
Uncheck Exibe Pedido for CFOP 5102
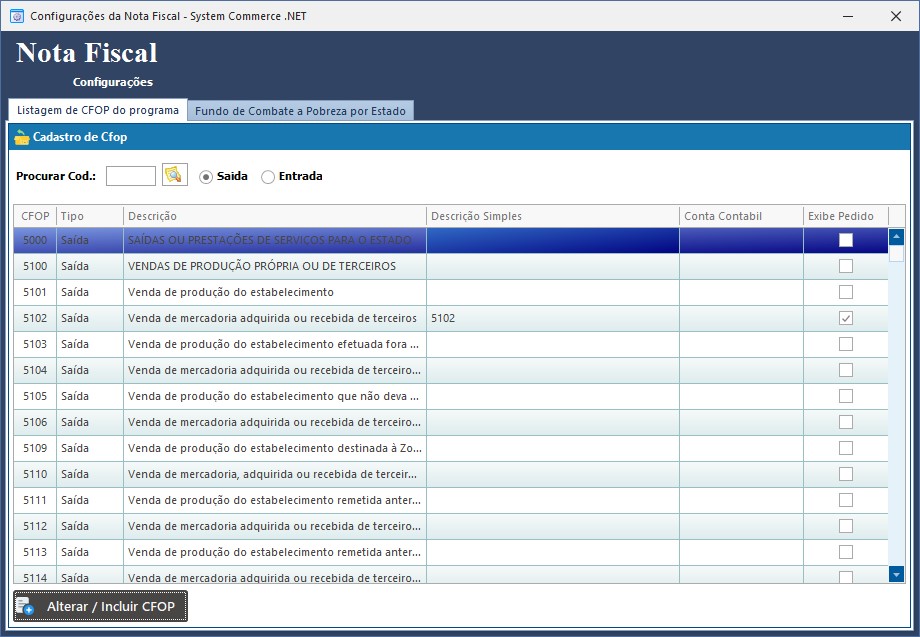846,318
